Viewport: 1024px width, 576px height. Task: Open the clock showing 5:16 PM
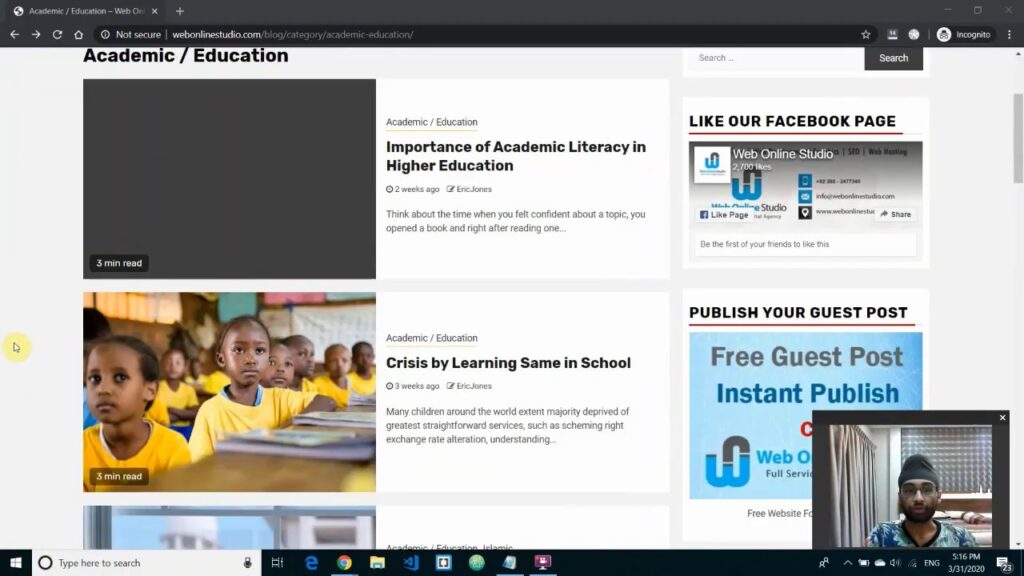tap(966, 563)
